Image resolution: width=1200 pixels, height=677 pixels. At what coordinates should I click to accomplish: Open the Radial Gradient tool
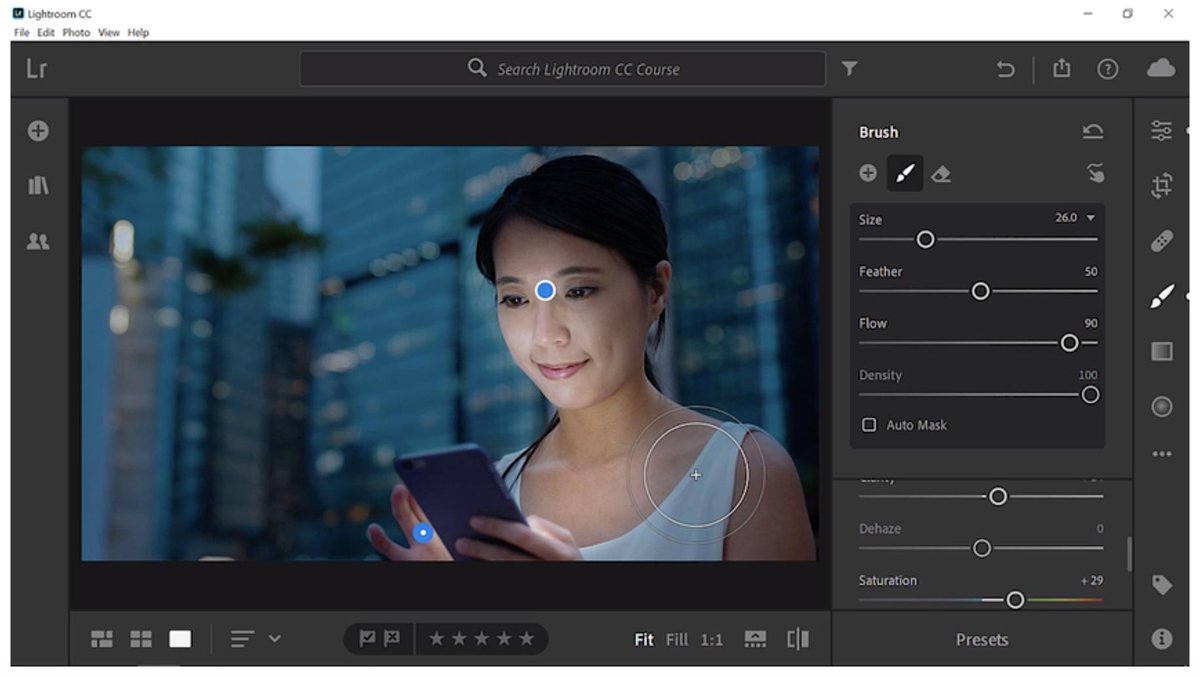pyautogui.click(x=1161, y=406)
